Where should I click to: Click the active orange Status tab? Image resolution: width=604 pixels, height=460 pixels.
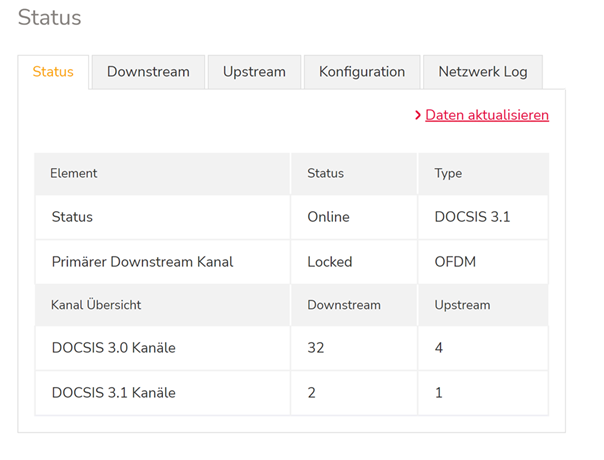pyautogui.click(x=53, y=72)
